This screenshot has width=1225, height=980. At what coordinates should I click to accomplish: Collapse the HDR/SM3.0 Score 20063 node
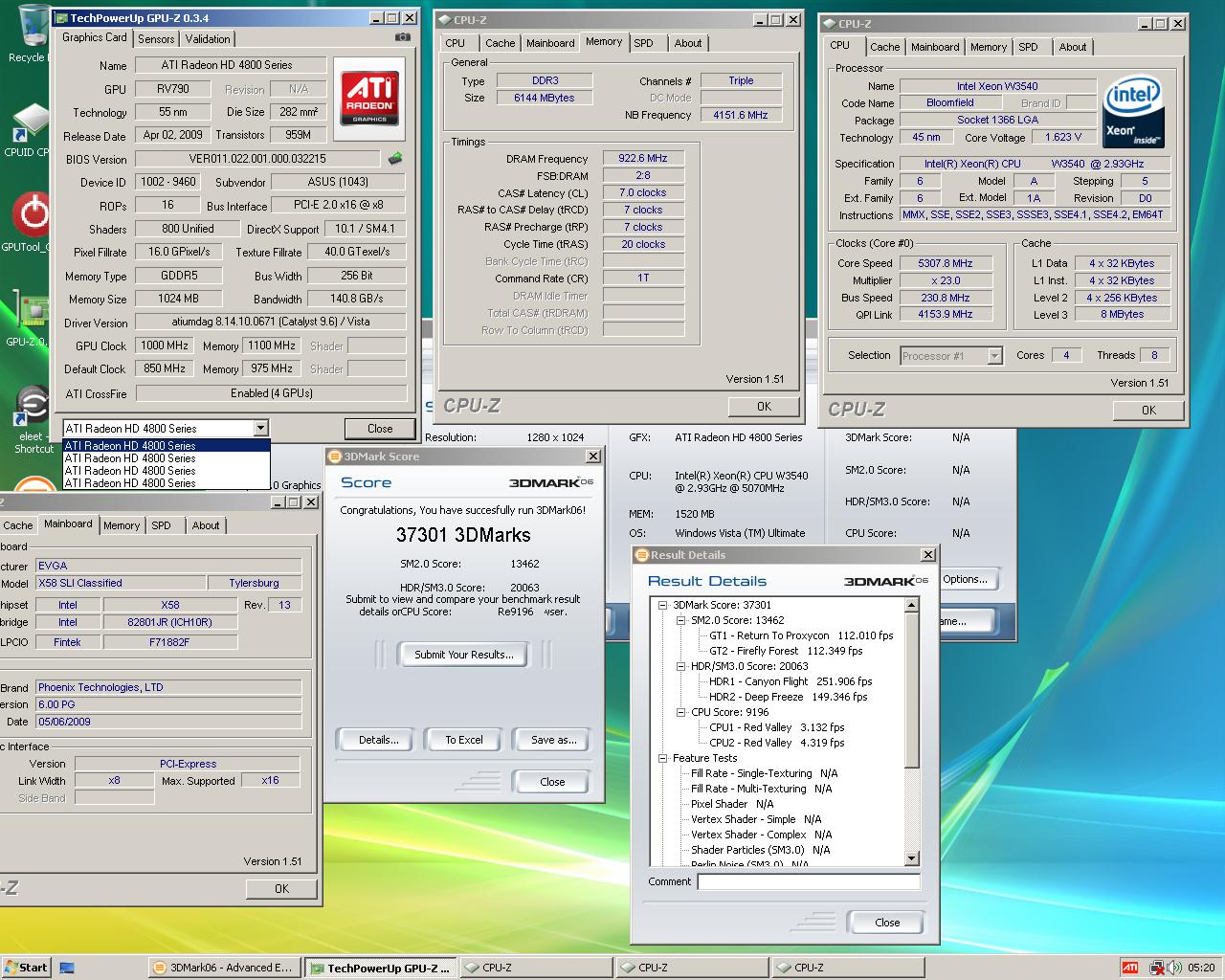click(x=680, y=666)
